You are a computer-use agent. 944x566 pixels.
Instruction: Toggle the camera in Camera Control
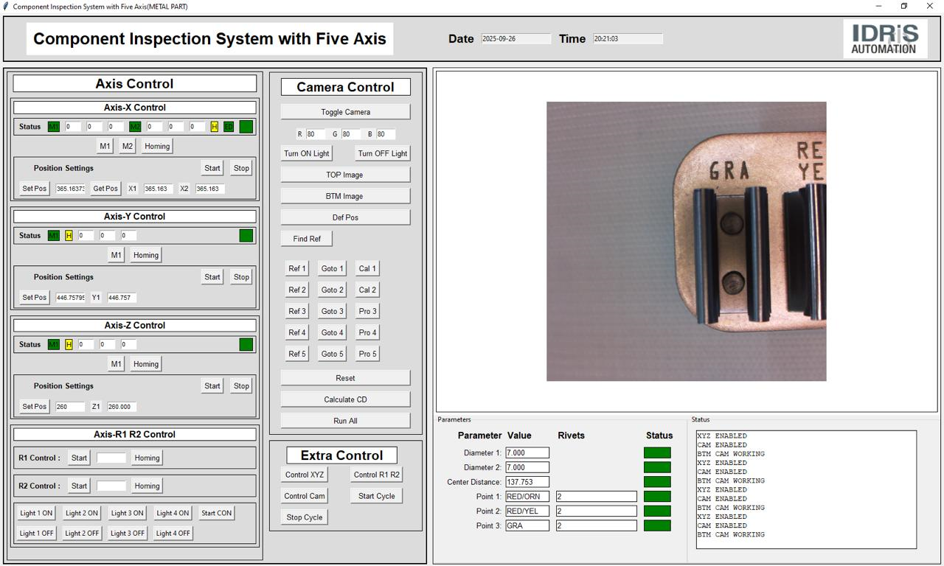pos(345,112)
